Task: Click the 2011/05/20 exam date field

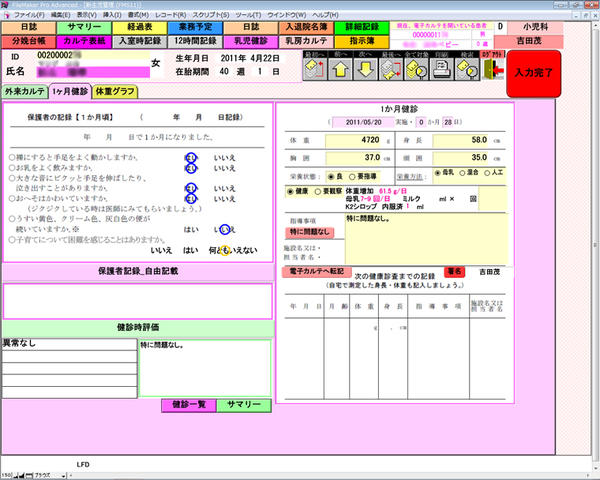Action: 363,122
